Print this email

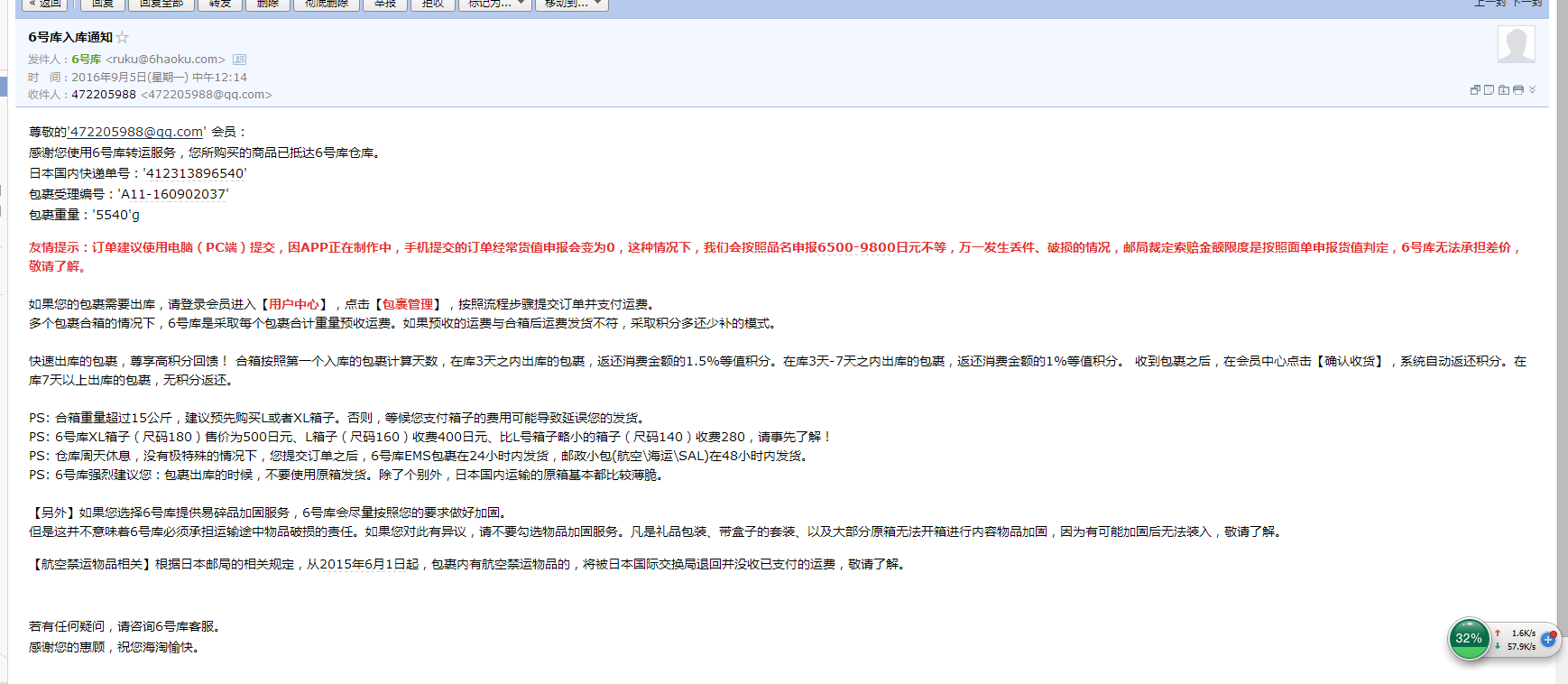click(1518, 90)
